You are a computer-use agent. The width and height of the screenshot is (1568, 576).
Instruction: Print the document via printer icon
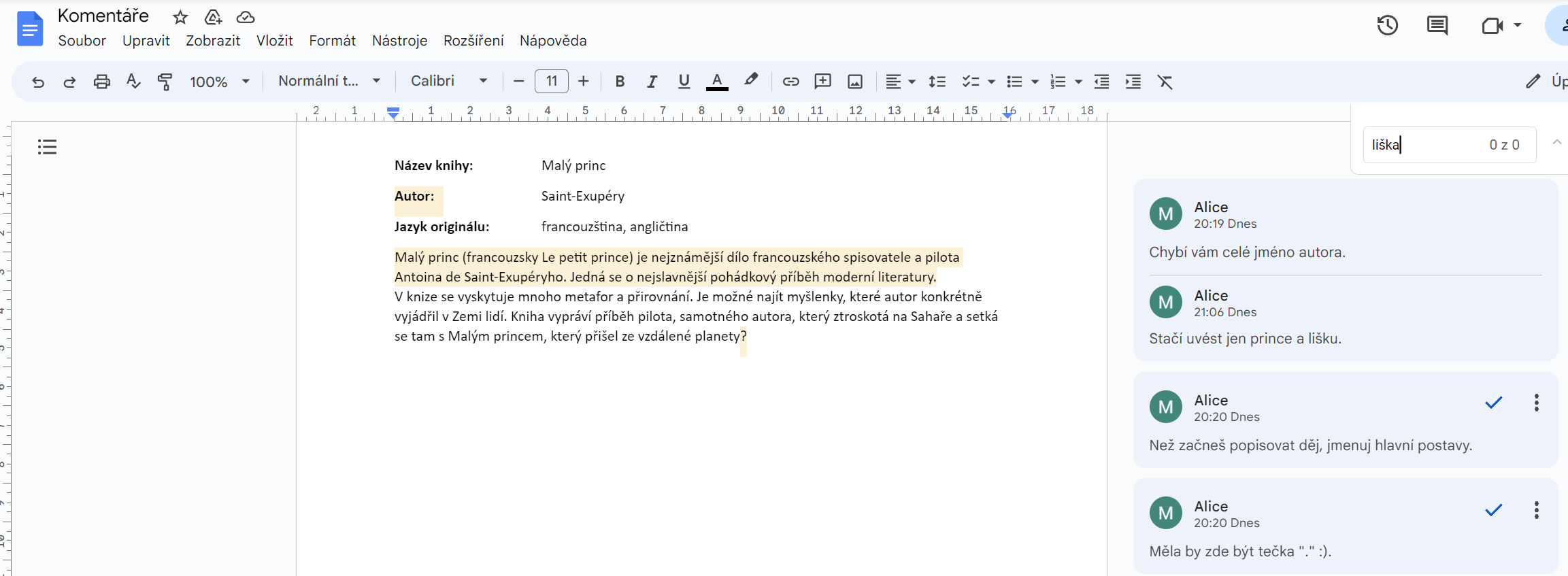tap(101, 82)
